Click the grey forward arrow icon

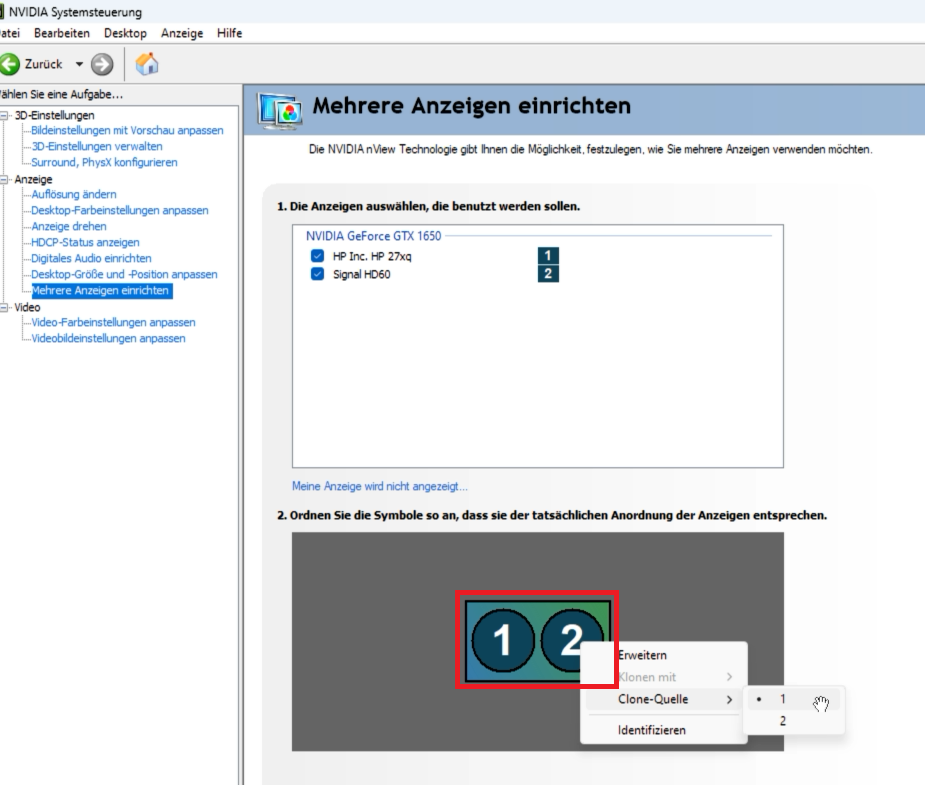pos(102,64)
